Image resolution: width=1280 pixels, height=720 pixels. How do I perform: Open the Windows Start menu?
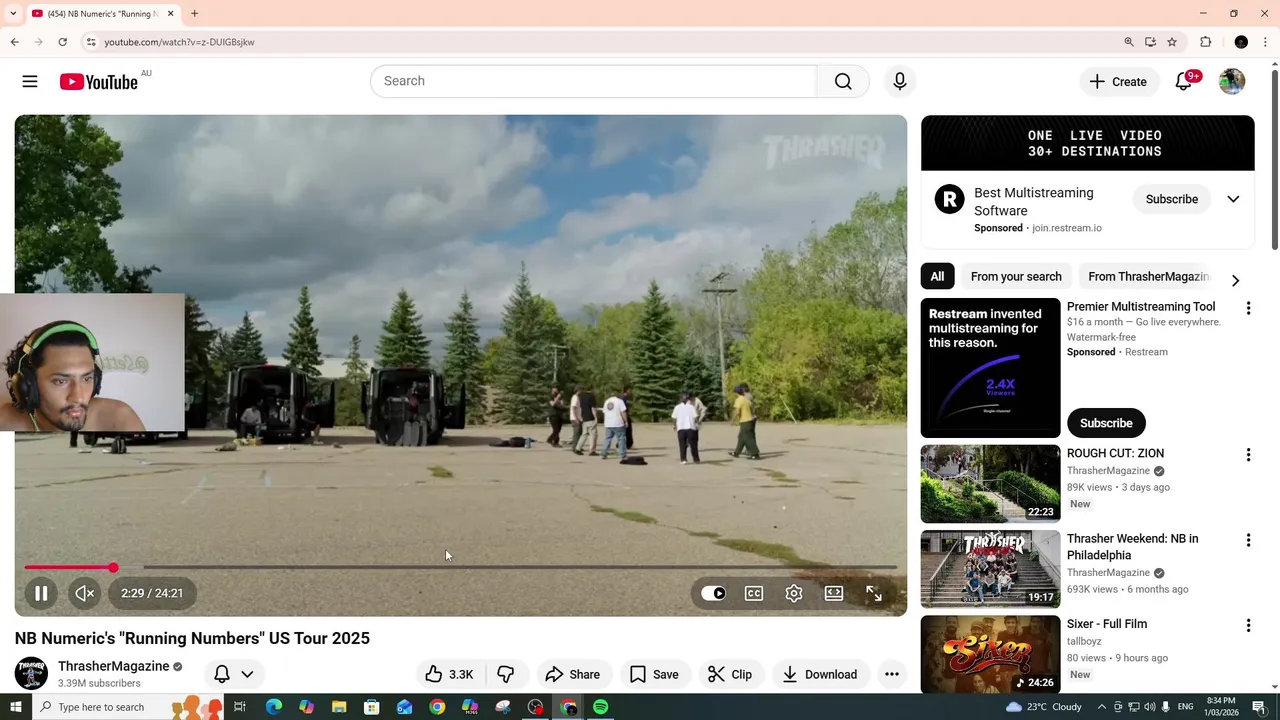pos(15,707)
